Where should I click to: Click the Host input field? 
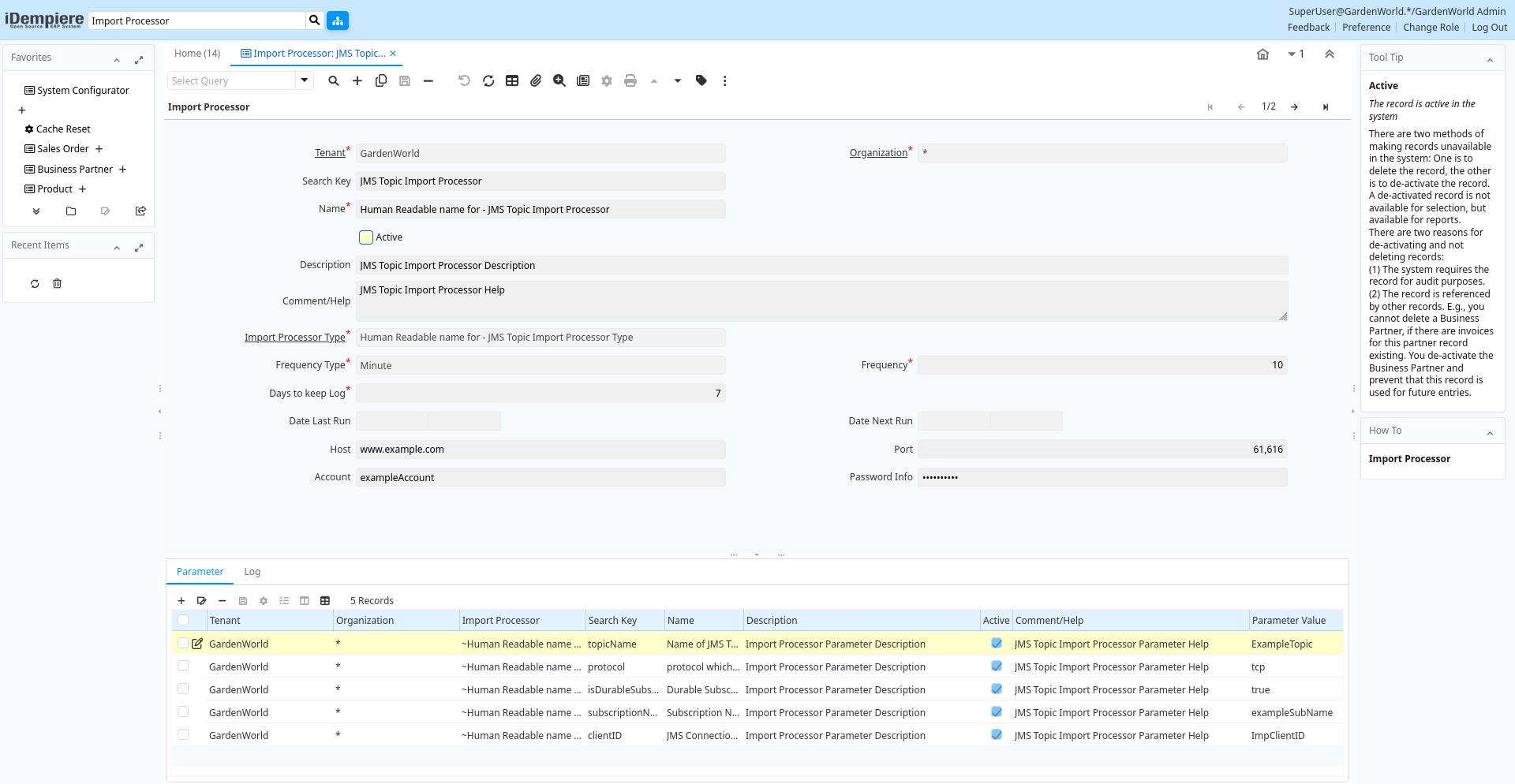(x=541, y=450)
